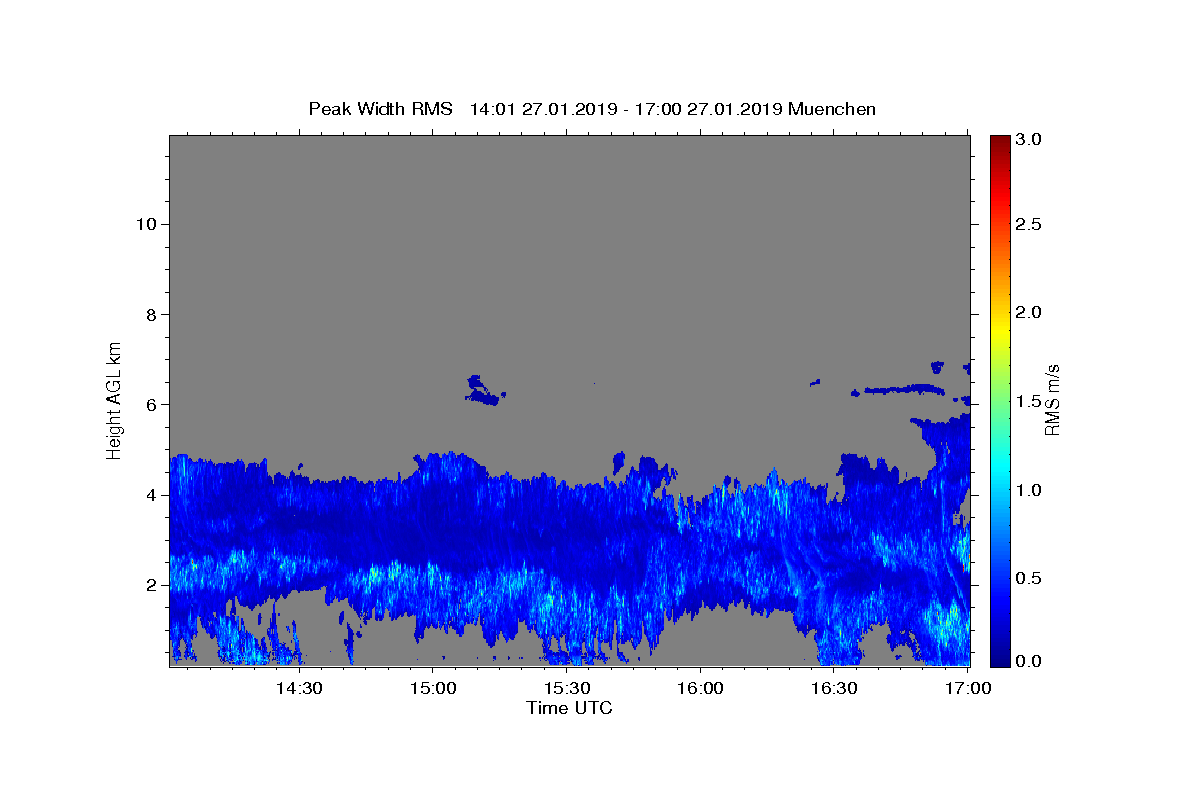Click the 'Muenchen' location label in title

click(x=832, y=109)
